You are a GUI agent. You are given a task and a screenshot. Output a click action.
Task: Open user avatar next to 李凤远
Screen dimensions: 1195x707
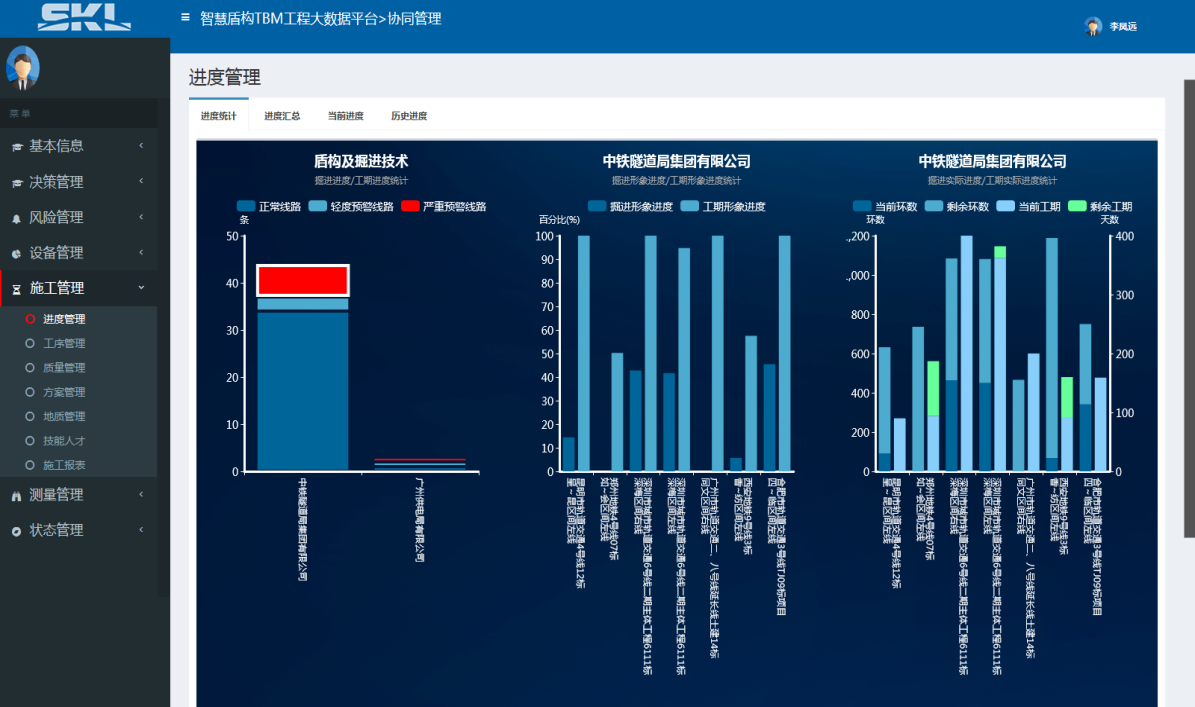pyautogui.click(x=1093, y=27)
